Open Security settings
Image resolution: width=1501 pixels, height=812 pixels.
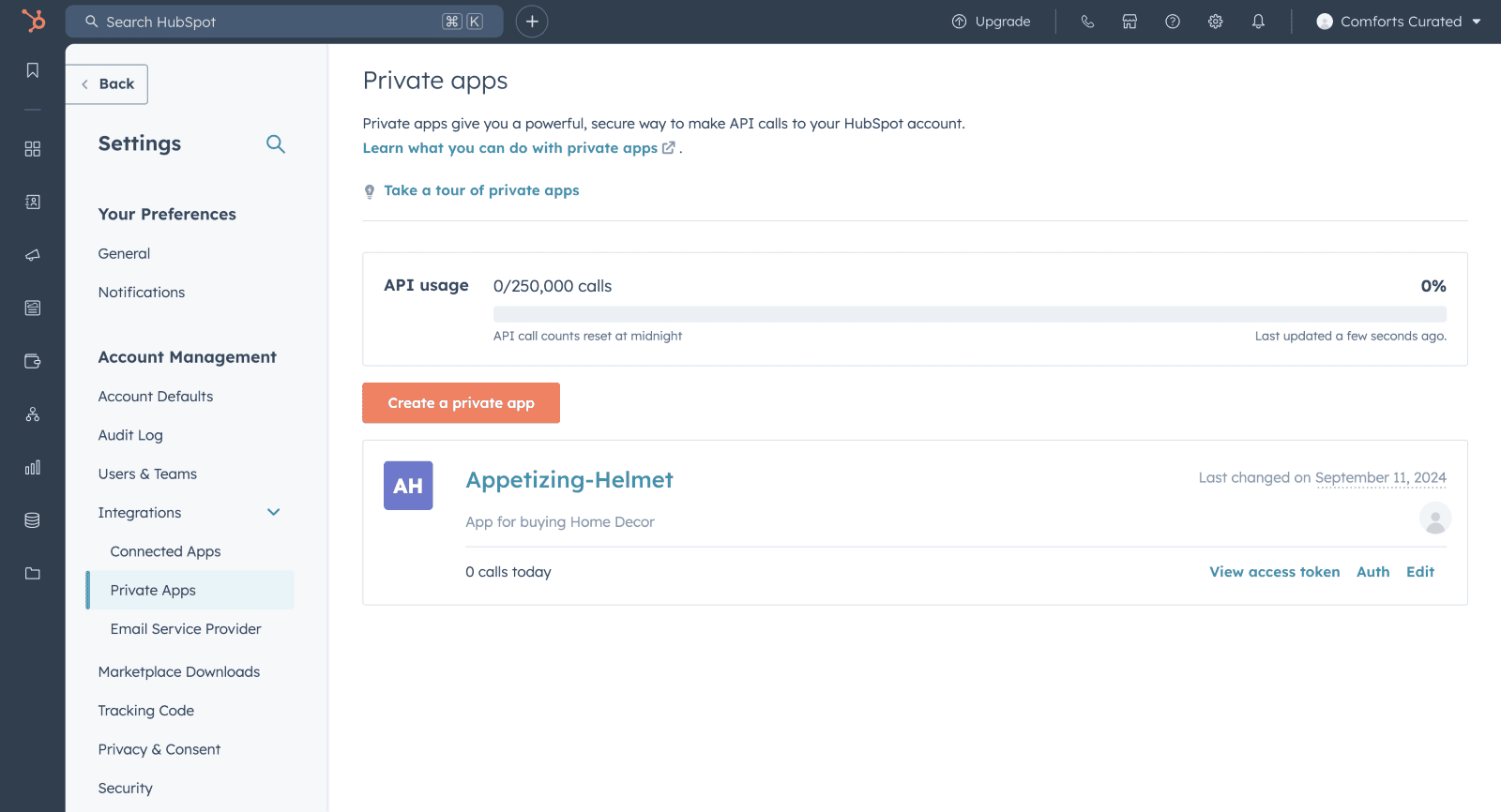point(126,789)
